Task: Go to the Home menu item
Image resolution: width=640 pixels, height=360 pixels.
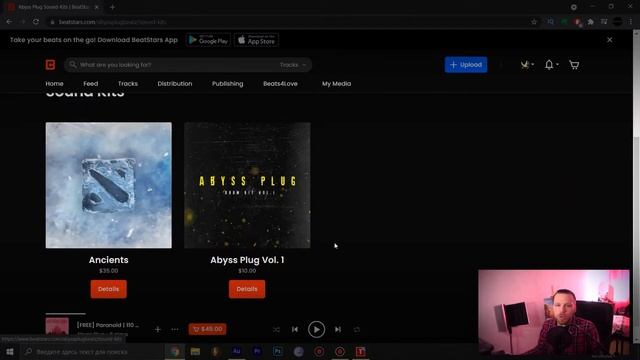Action: 54,84
